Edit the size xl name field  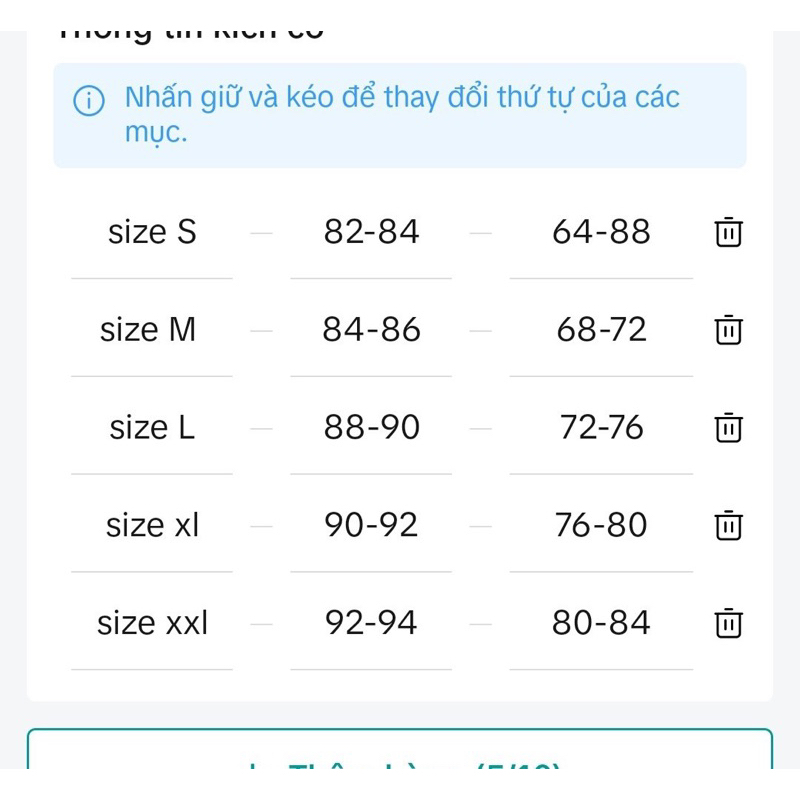click(x=152, y=526)
